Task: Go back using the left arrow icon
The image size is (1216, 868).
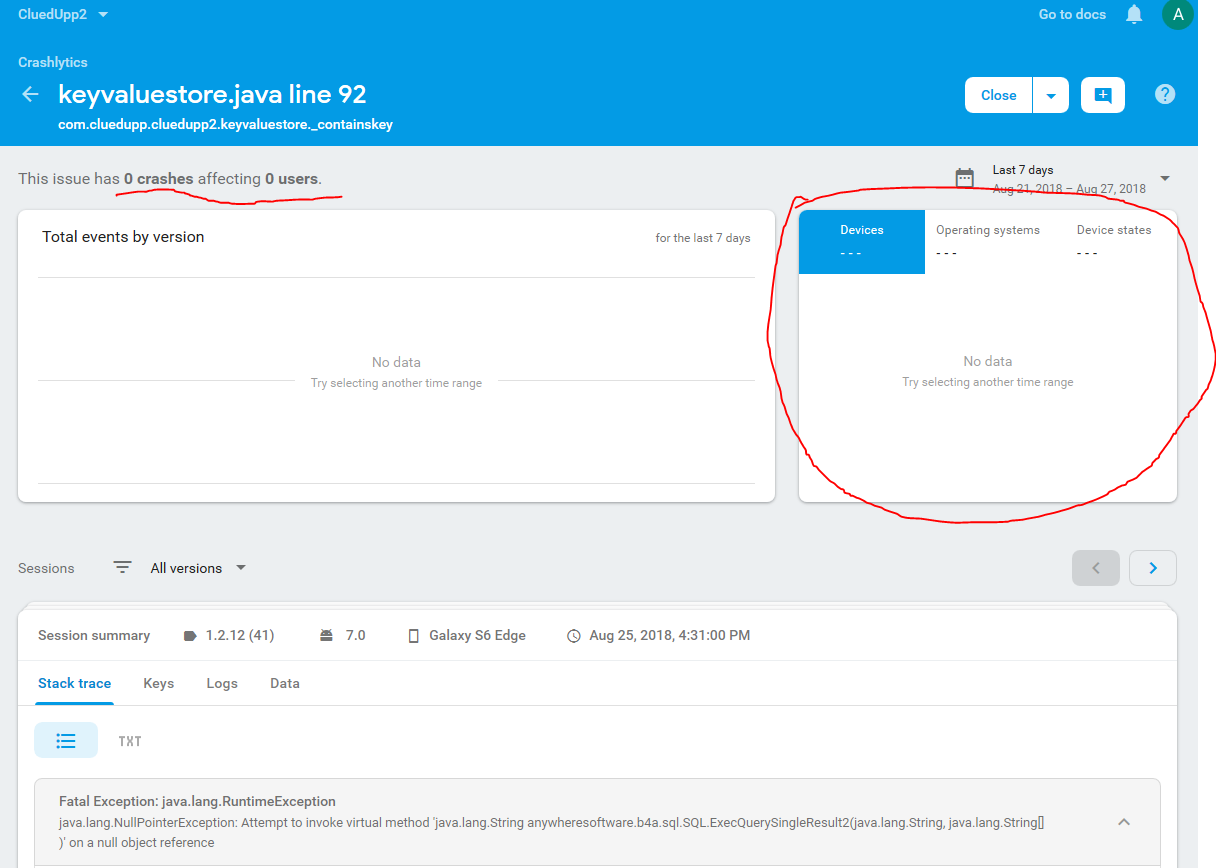Action: pyautogui.click(x=31, y=95)
